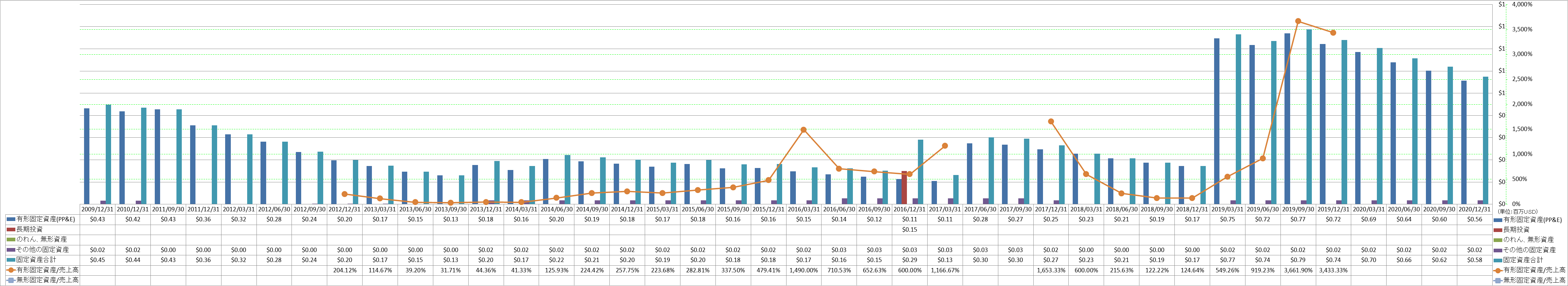This screenshot has height=286, width=1568.
Task: Select the $0.15 長期投資 cell under 2016/12/31
Action: (909, 229)
